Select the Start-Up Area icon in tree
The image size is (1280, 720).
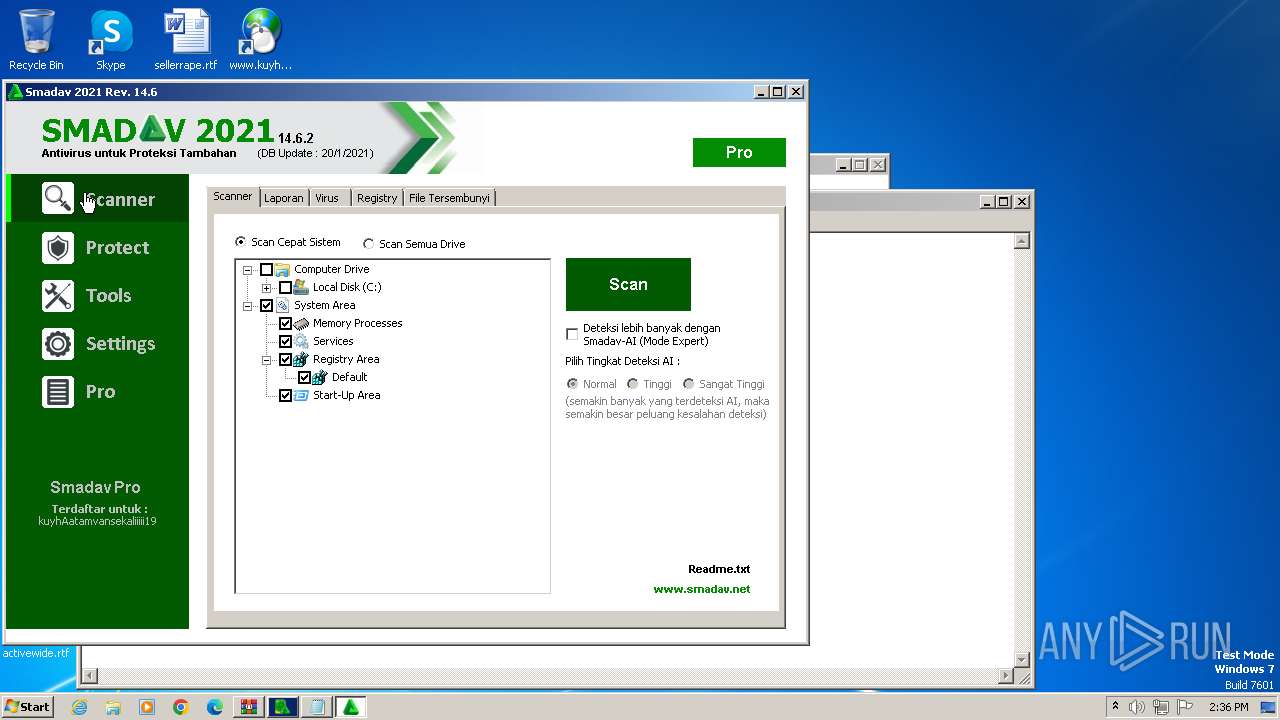[x=301, y=395]
